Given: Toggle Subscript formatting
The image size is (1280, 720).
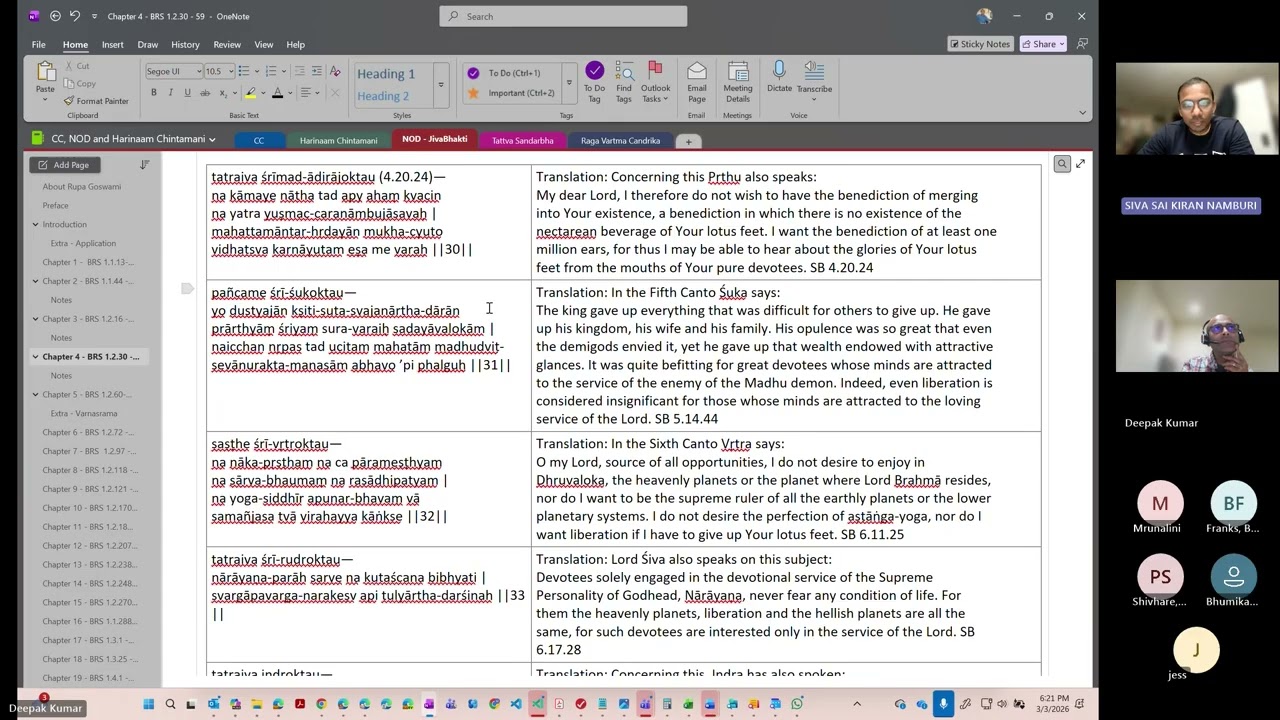Looking at the screenshot, I should click(x=222, y=93).
